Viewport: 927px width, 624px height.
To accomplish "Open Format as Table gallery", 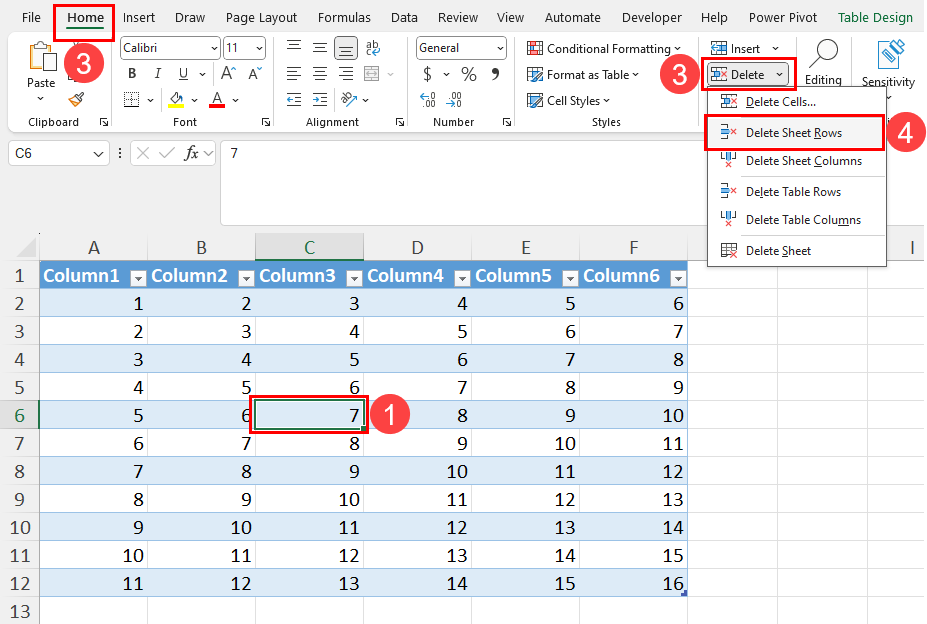I will tap(583, 75).
